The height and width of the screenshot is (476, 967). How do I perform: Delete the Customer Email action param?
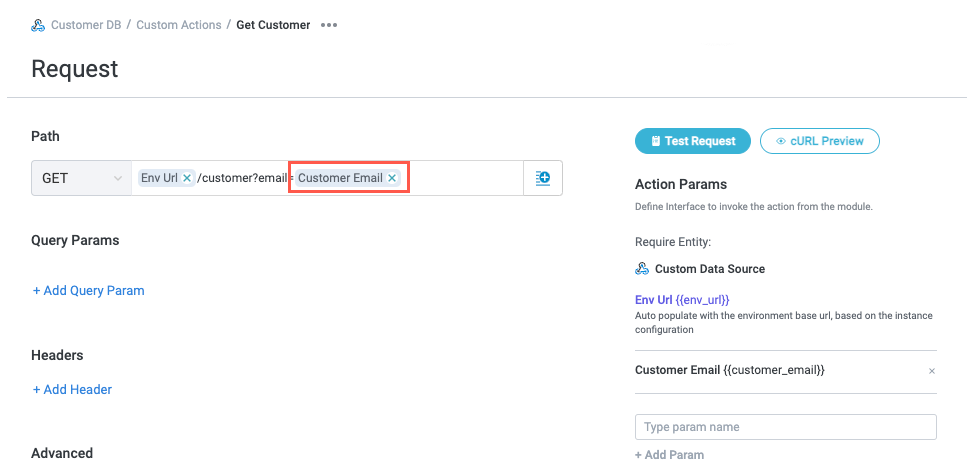932,371
